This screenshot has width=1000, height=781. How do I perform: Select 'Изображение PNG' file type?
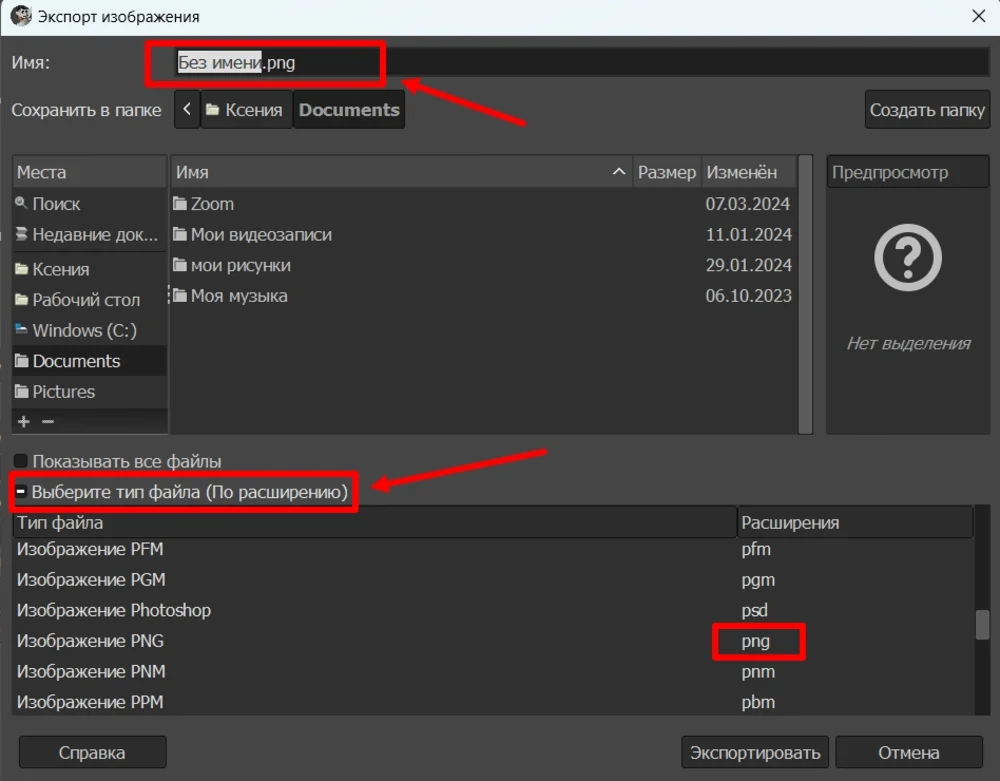[x=90, y=641]
